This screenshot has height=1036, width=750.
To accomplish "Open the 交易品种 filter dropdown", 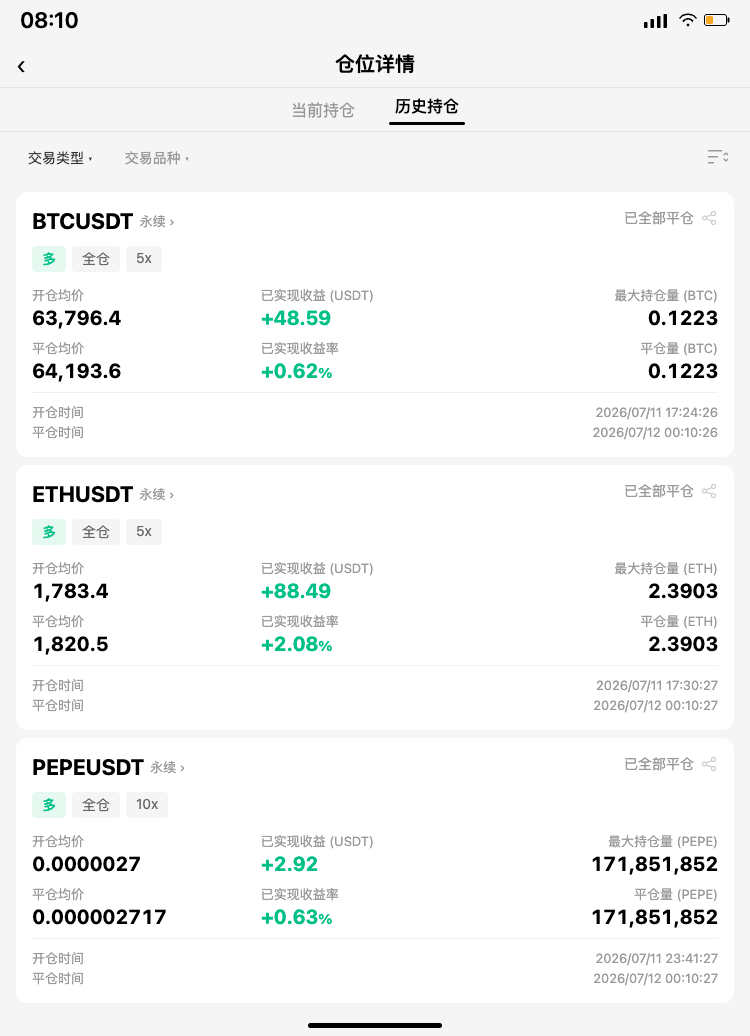I will [x=157, y=158].
